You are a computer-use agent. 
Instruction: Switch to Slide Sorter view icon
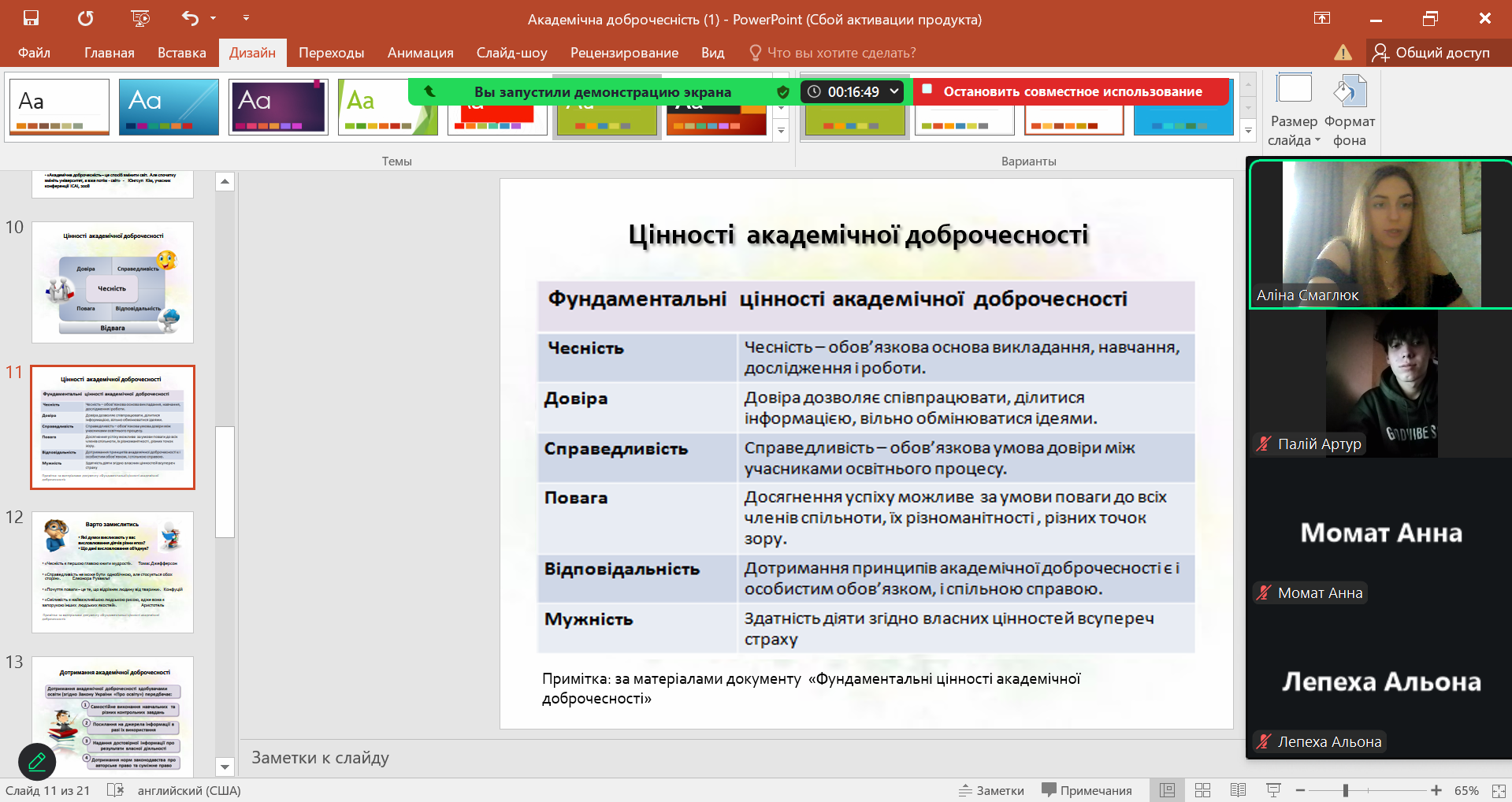pos(1202,790)
